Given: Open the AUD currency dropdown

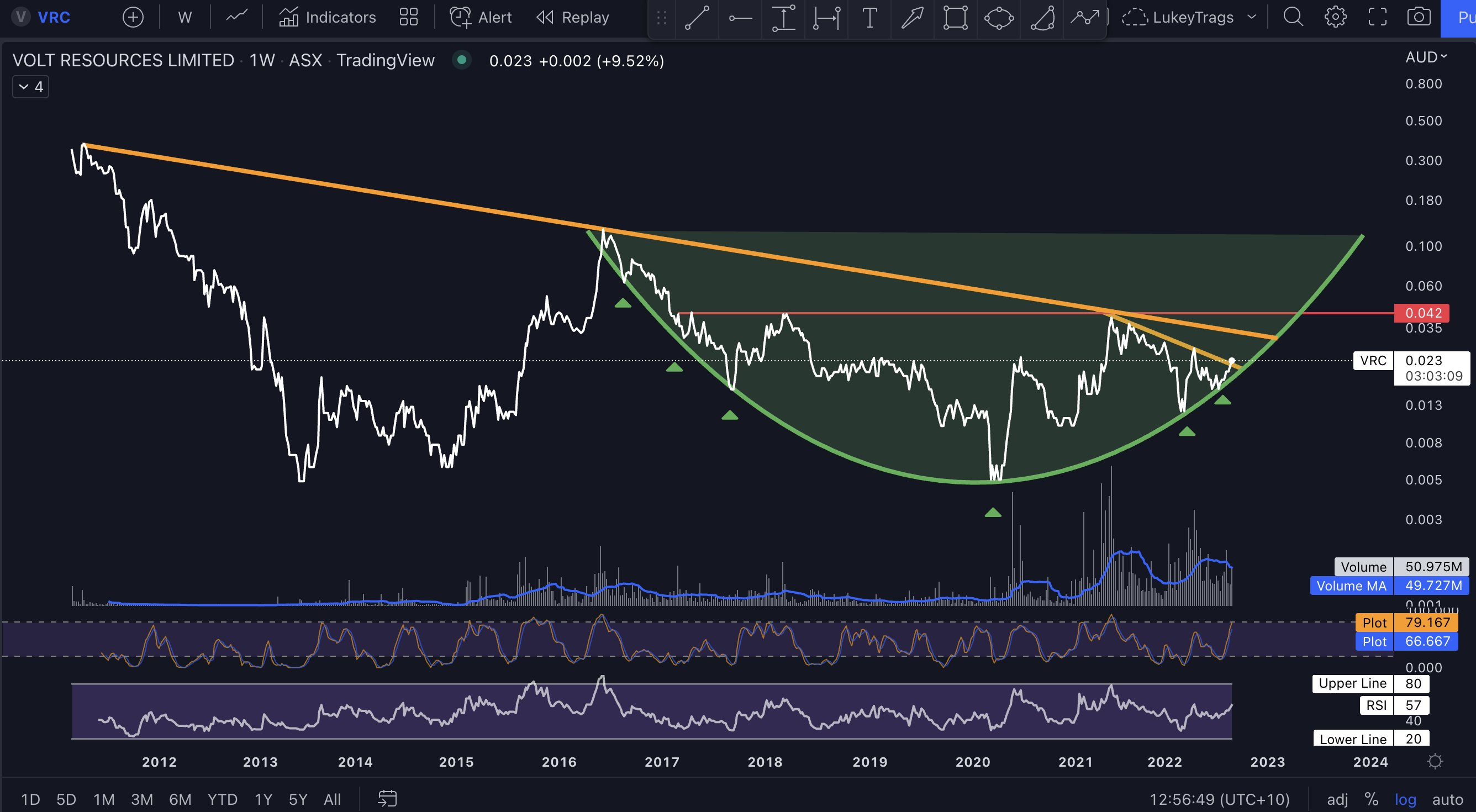Looking at the screenshot, I should pos(1426,57).
